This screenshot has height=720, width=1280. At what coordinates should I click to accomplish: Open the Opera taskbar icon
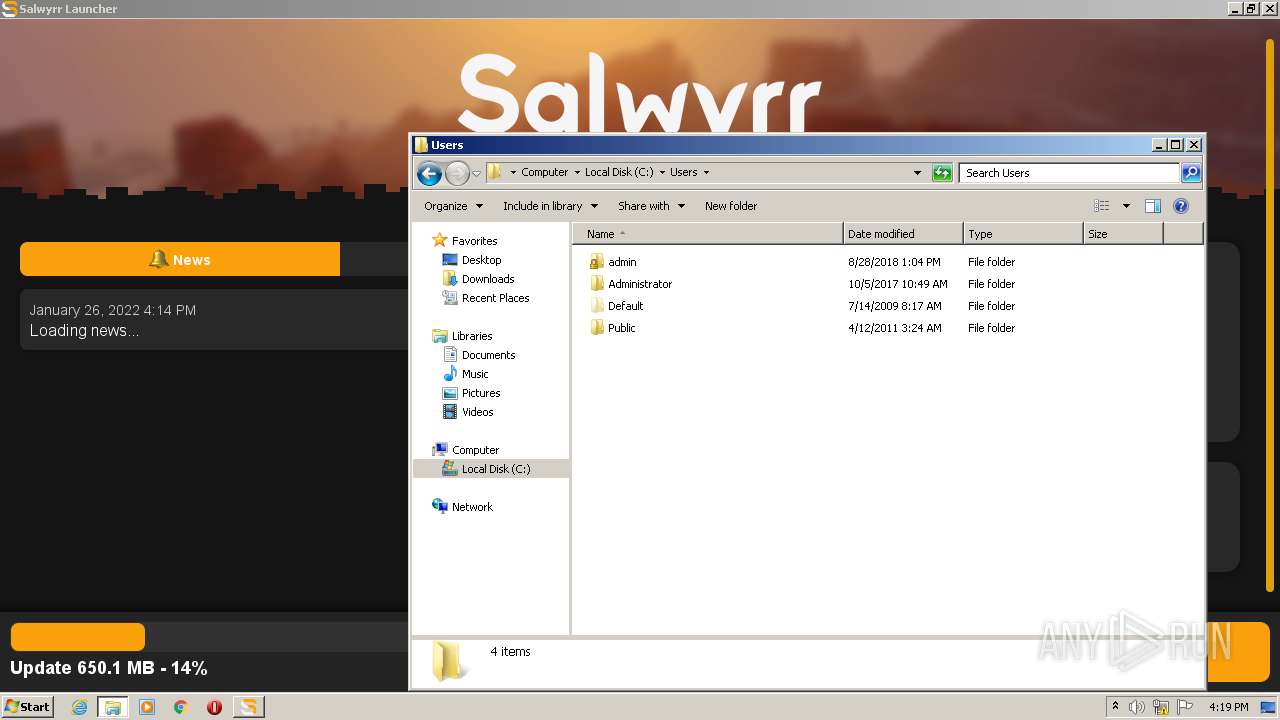click(214, 707)
